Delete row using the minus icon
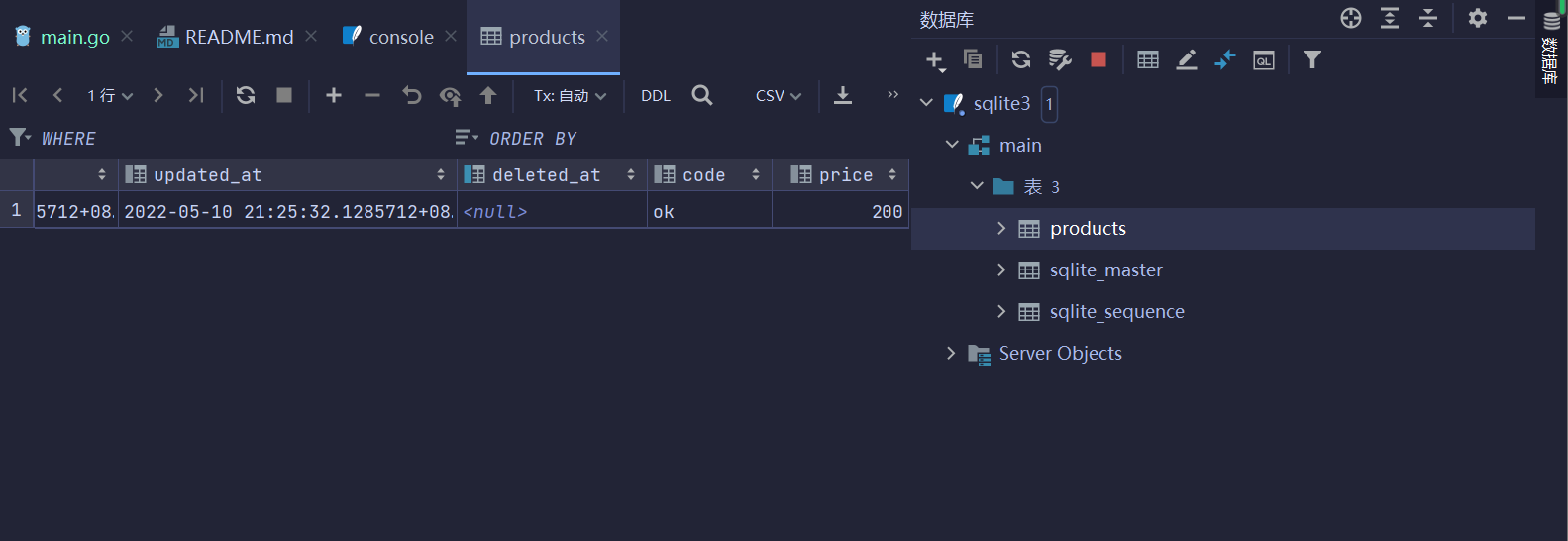1568x541 pixels. click(x=372, y=95)
